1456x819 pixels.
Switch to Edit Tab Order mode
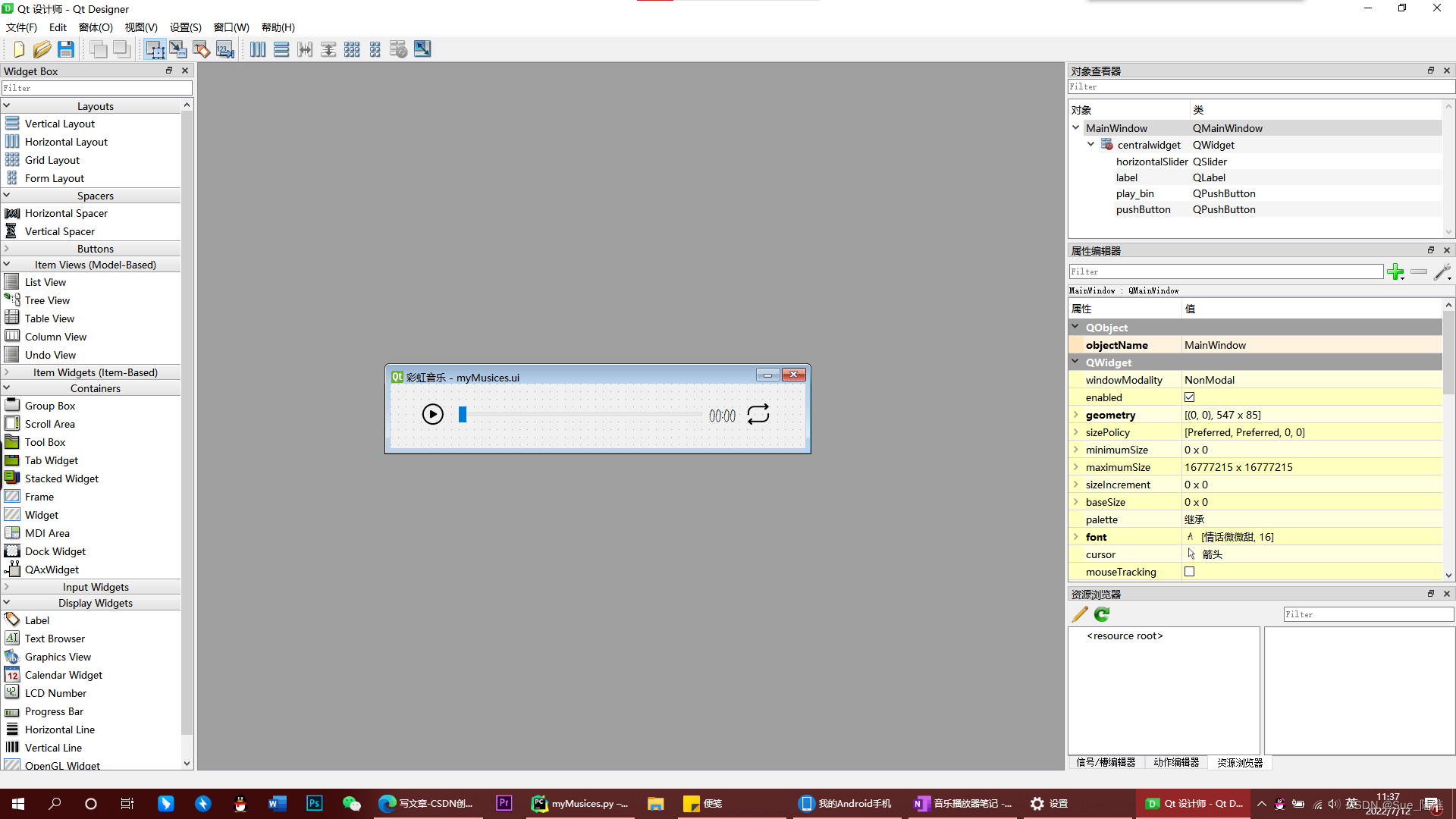coord(225,49)
